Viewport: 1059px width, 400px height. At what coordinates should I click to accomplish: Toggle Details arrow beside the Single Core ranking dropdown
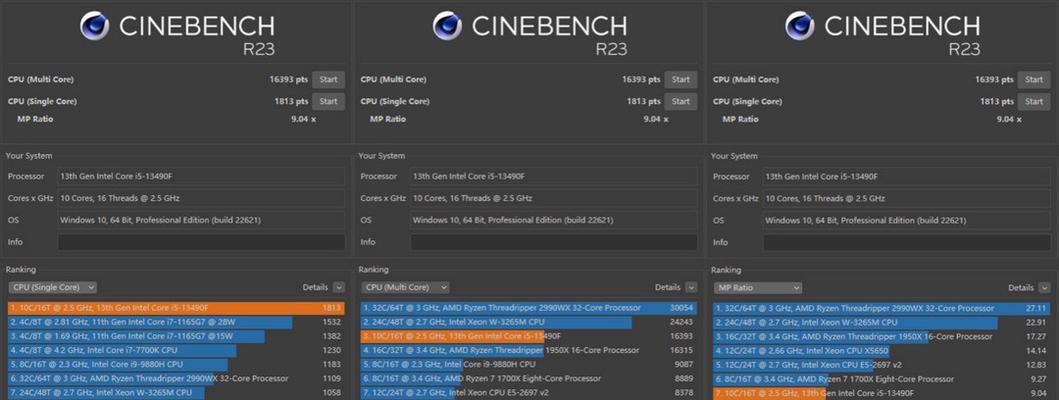(x=338, y=287)
